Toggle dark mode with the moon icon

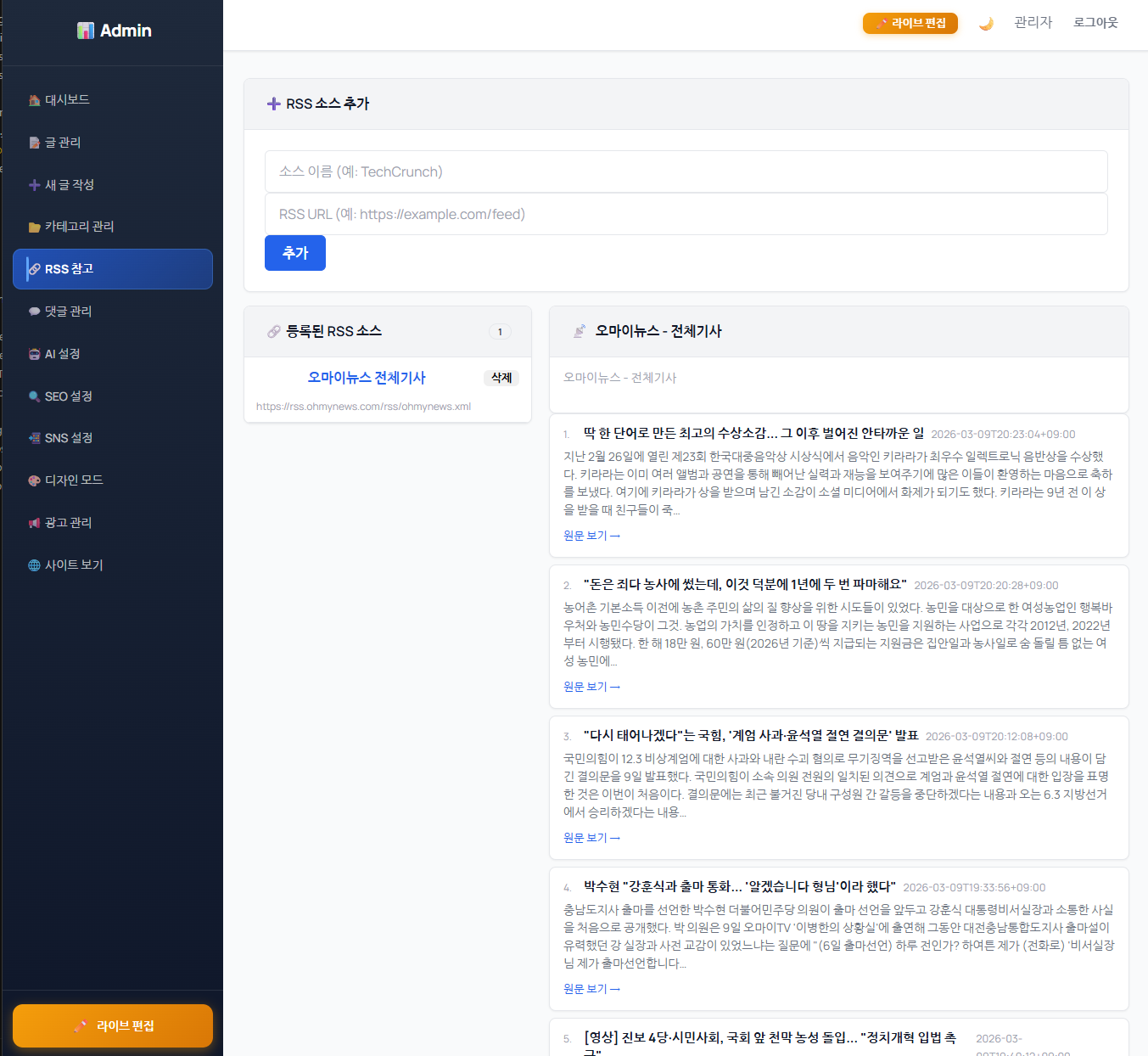point(985,24)
